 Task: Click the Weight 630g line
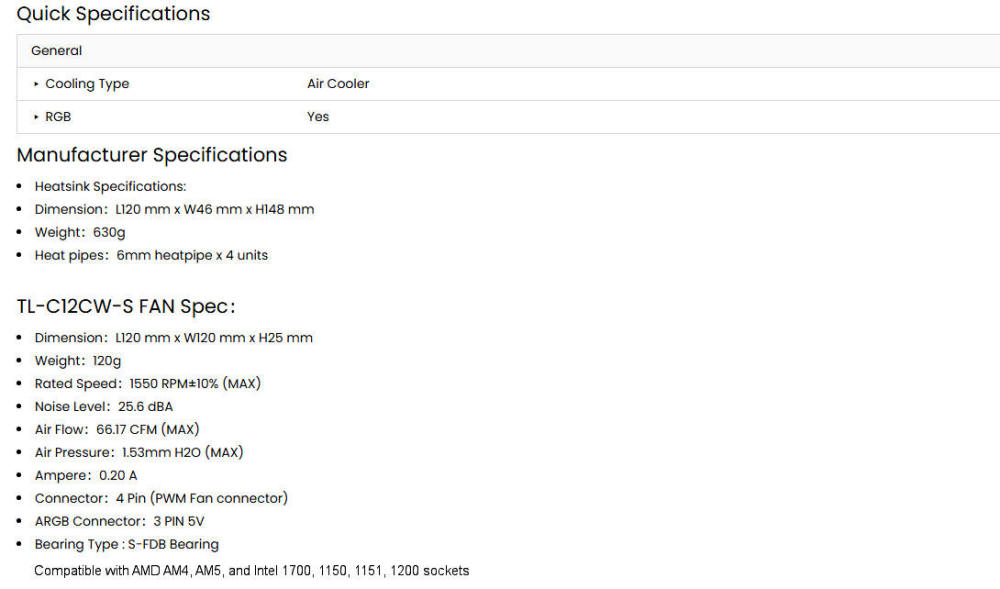80,232
